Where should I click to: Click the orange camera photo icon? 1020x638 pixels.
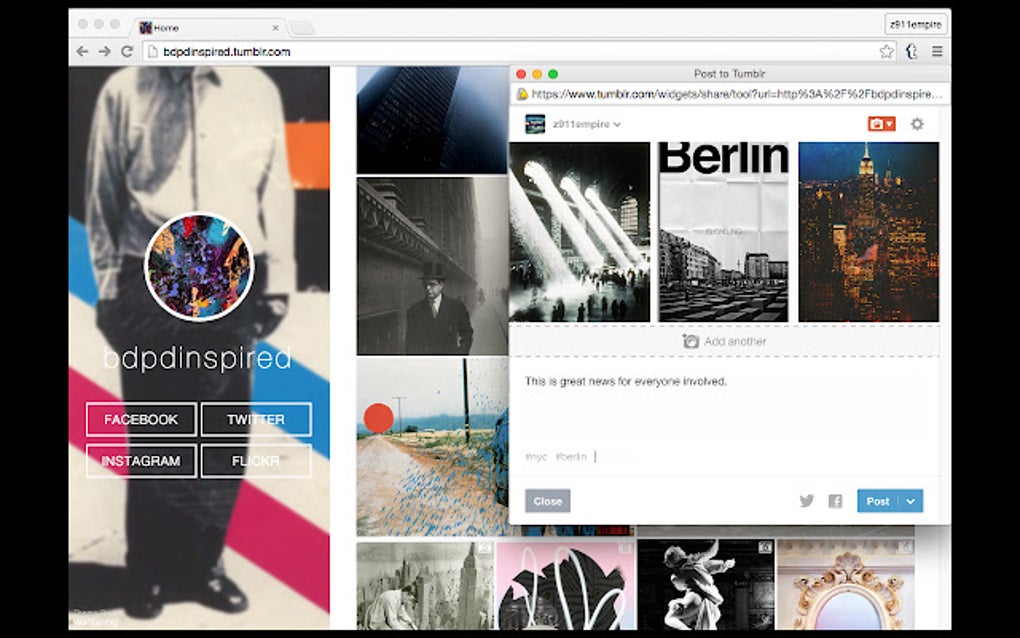(874, 124)
